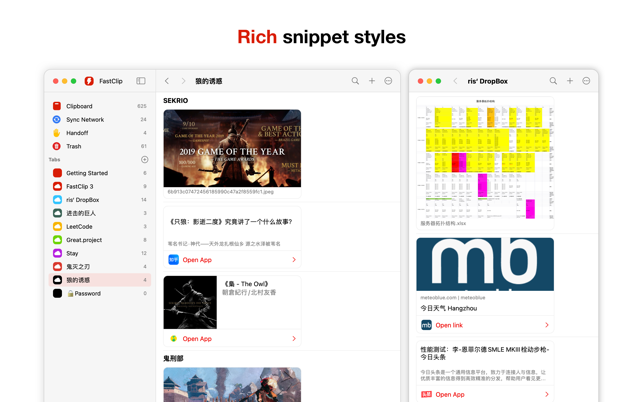
Task: Click the FastClip app logo icon
Action: click(89, 81)
